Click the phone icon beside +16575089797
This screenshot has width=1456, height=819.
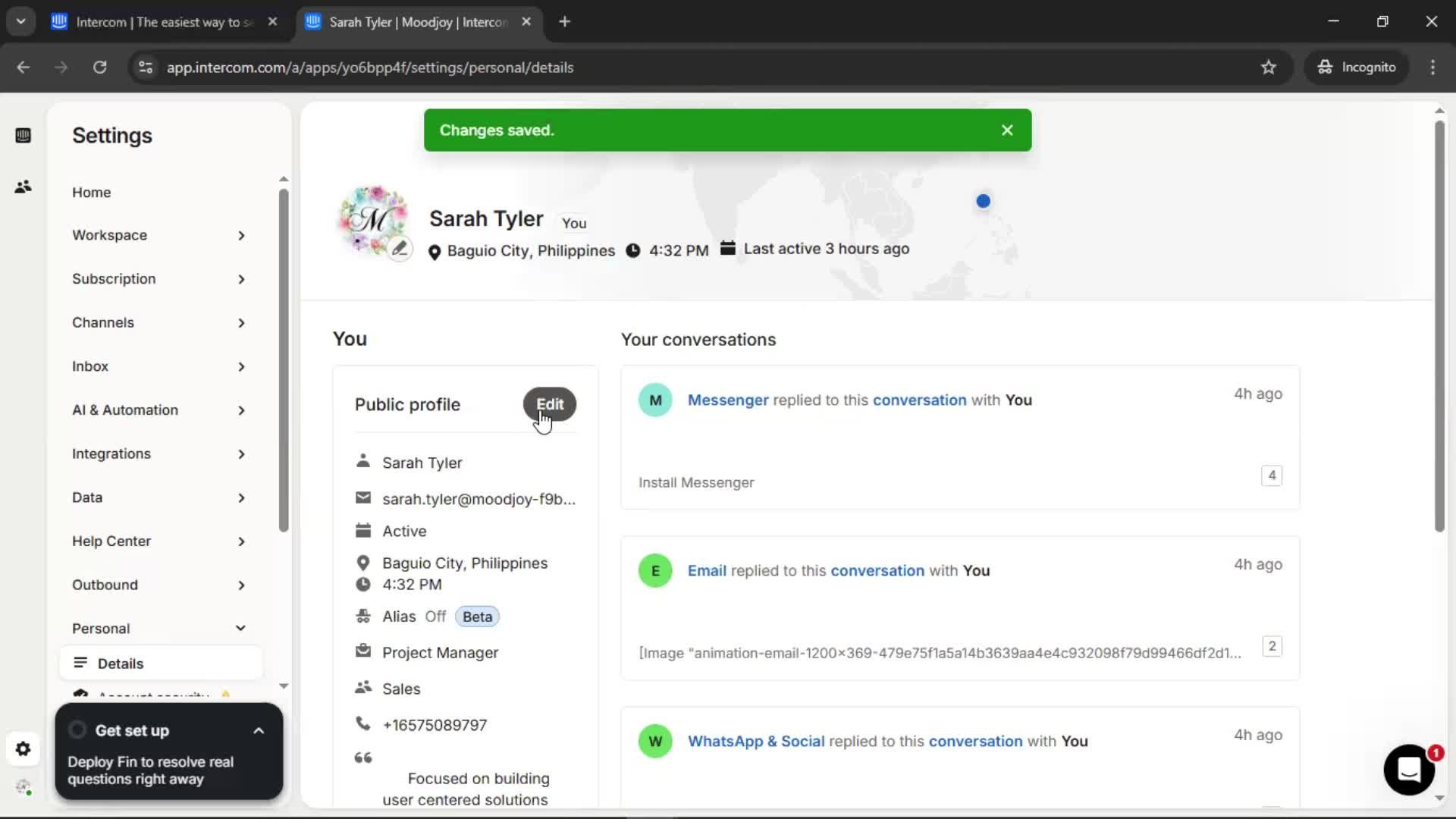(x=363, y=724)
